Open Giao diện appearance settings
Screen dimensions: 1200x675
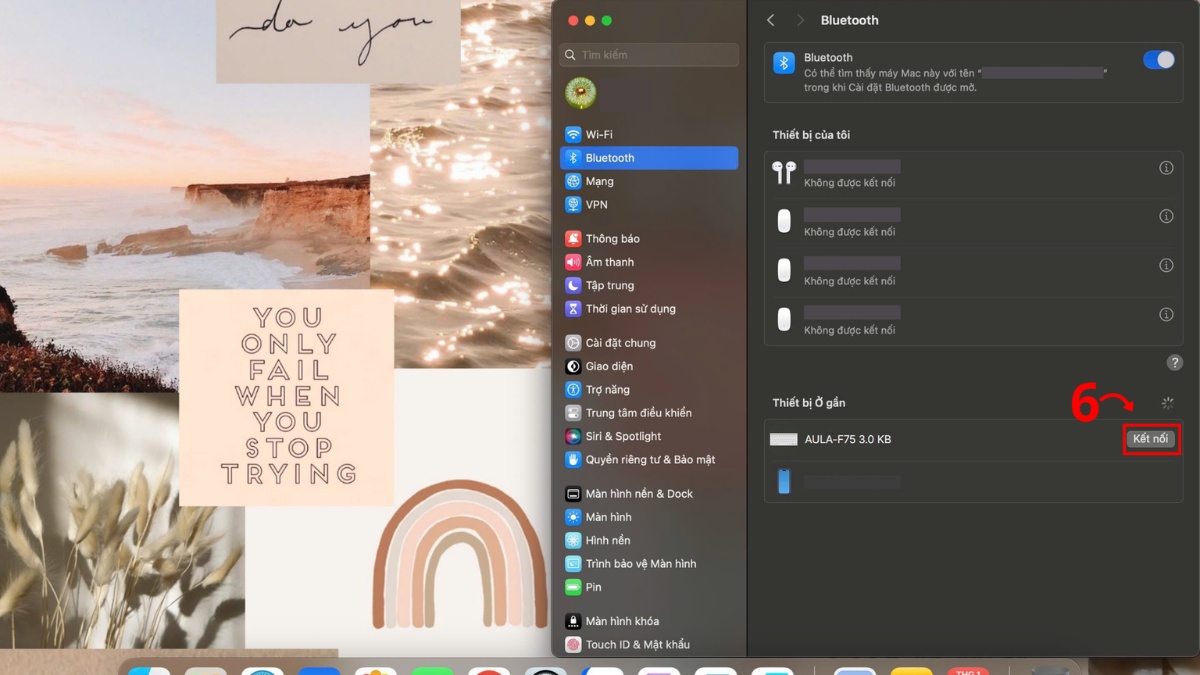pos(649,366)
